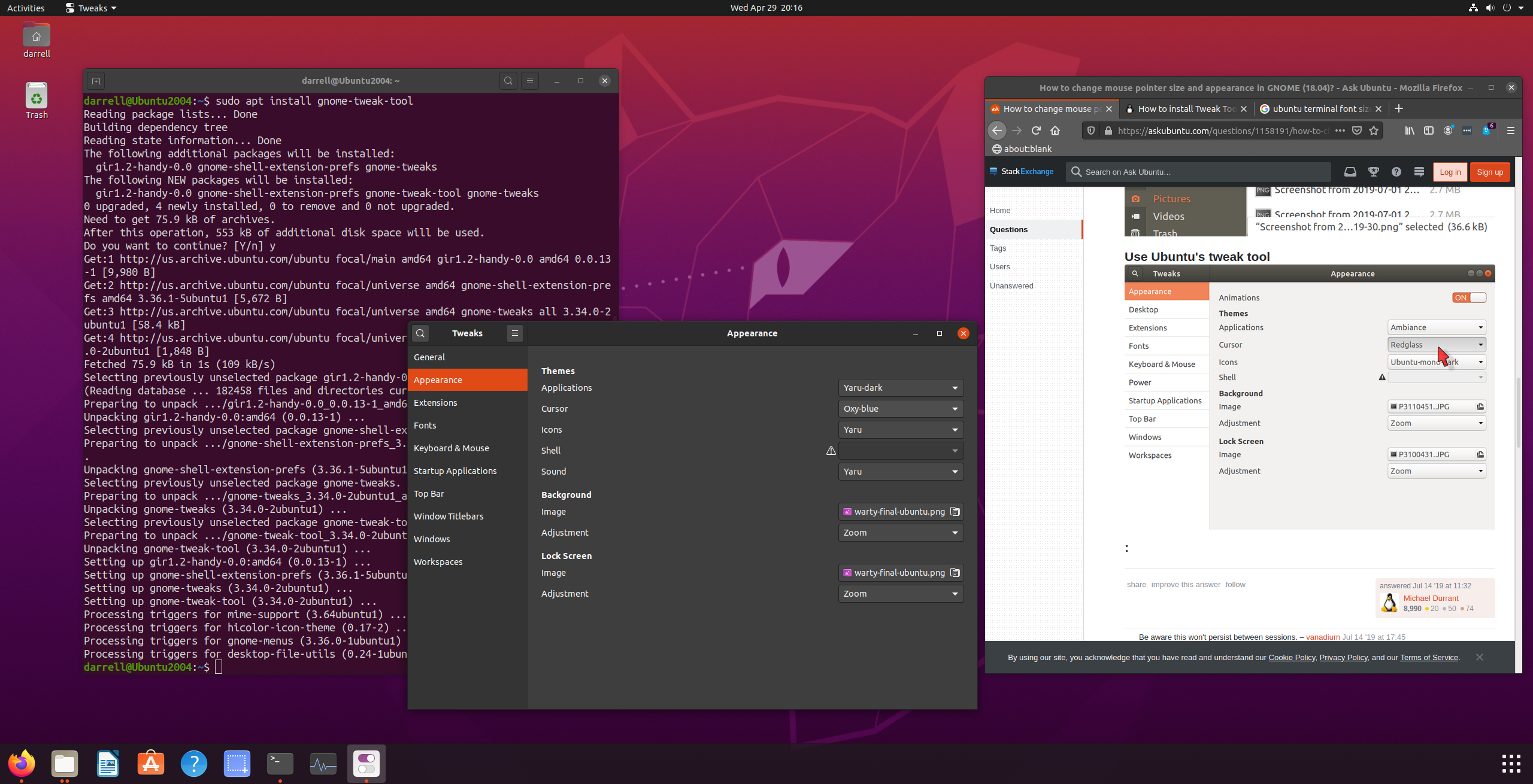Open the Privacy Policy link
The width and height of the screenshot is (1533, 784).
pos(1343,657)
